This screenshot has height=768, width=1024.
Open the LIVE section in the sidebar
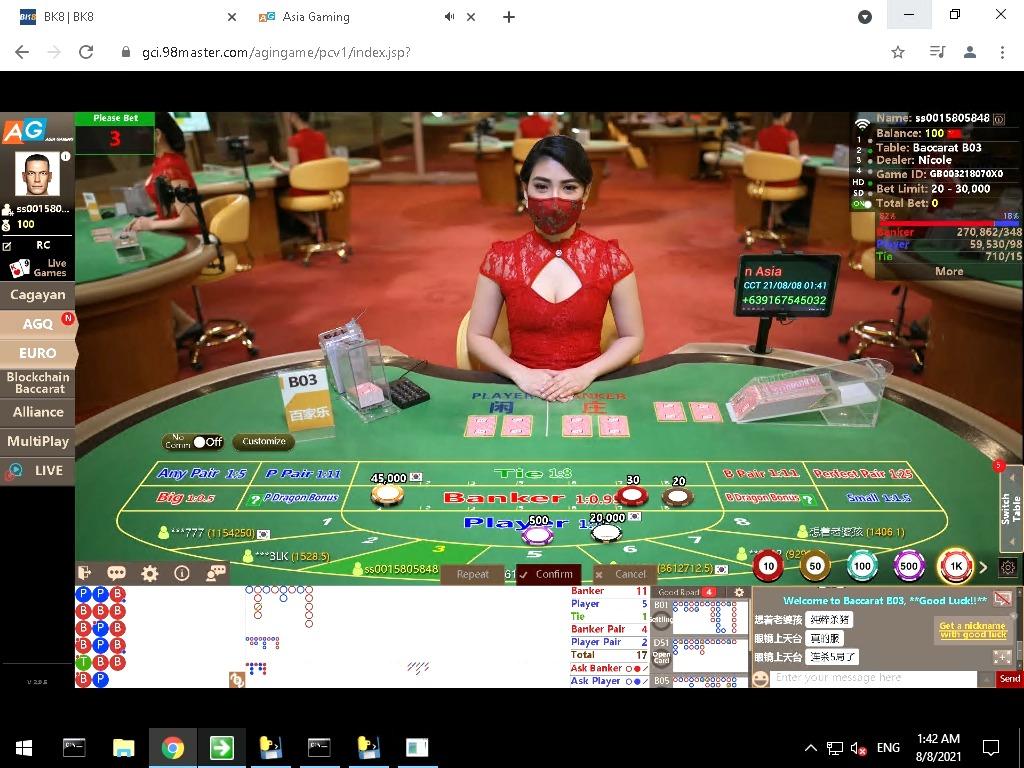point(37,471)
